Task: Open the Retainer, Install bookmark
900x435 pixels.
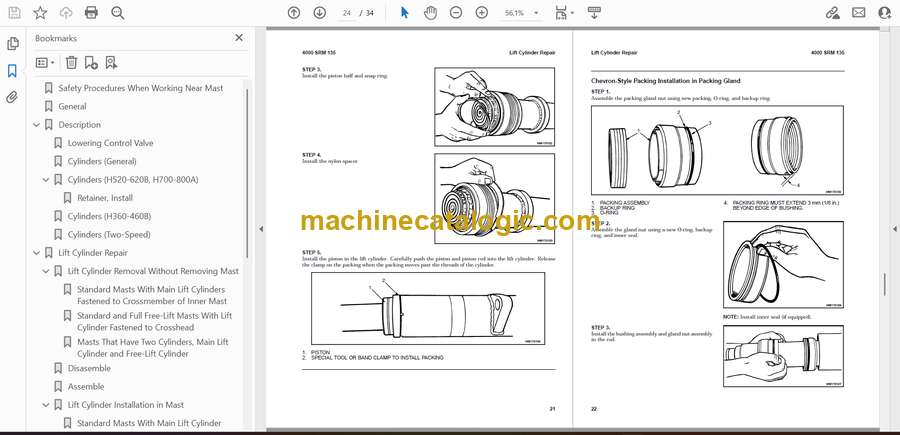Action: 104,198
